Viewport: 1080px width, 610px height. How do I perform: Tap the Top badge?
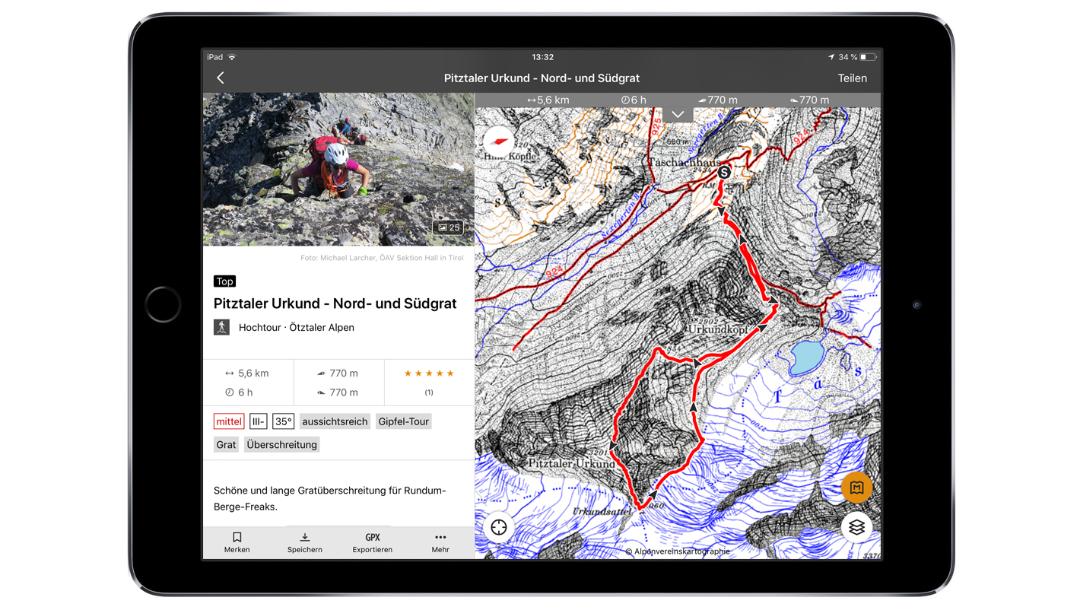225,281
